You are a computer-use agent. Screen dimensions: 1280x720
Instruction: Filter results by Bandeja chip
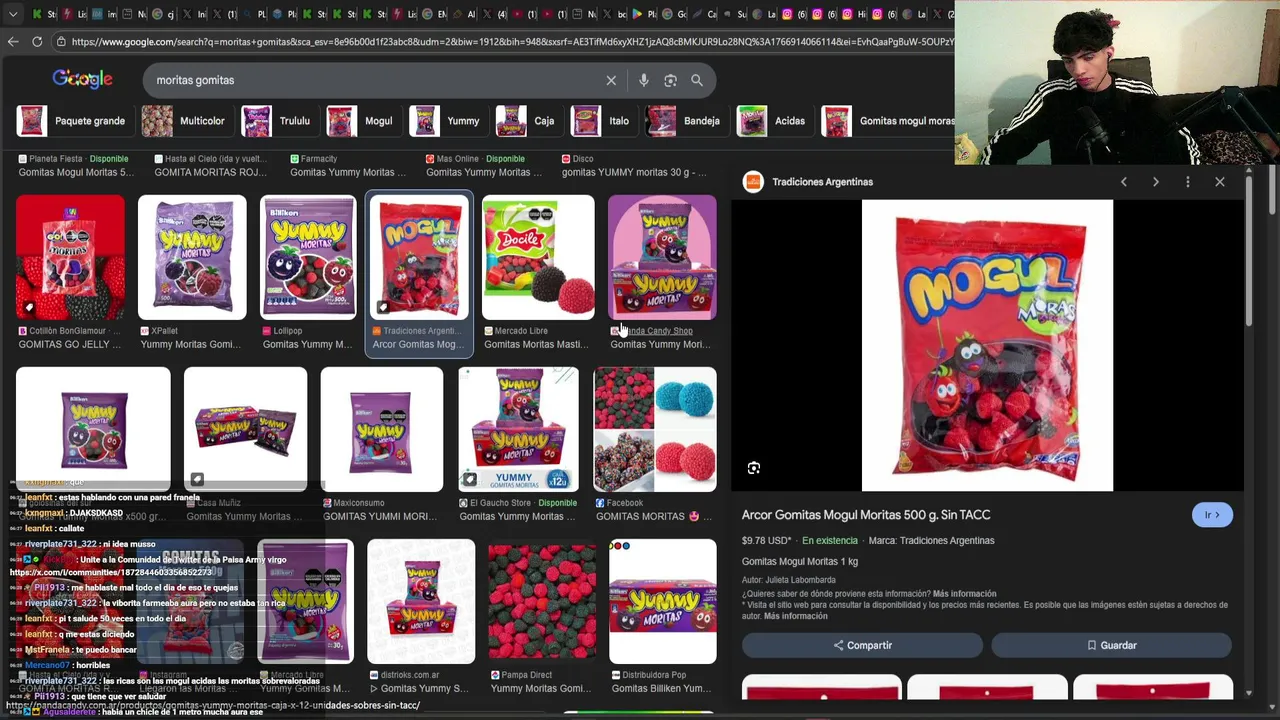(x=684, y=121)
